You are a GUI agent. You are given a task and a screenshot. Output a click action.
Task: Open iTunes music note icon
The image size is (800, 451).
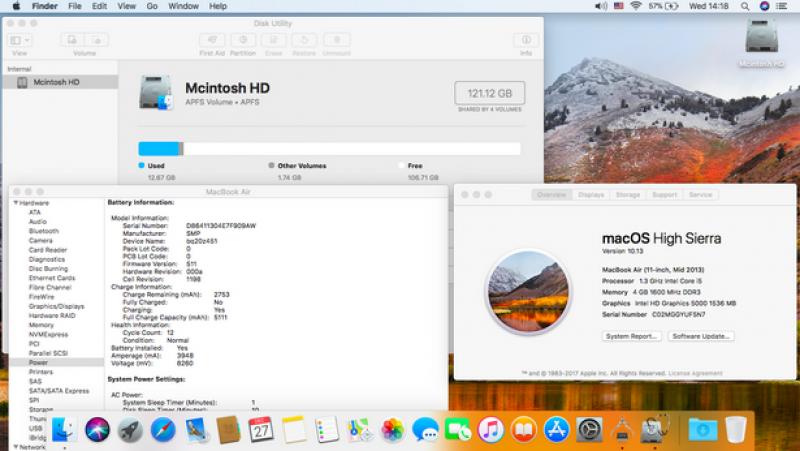pos(491,430)
